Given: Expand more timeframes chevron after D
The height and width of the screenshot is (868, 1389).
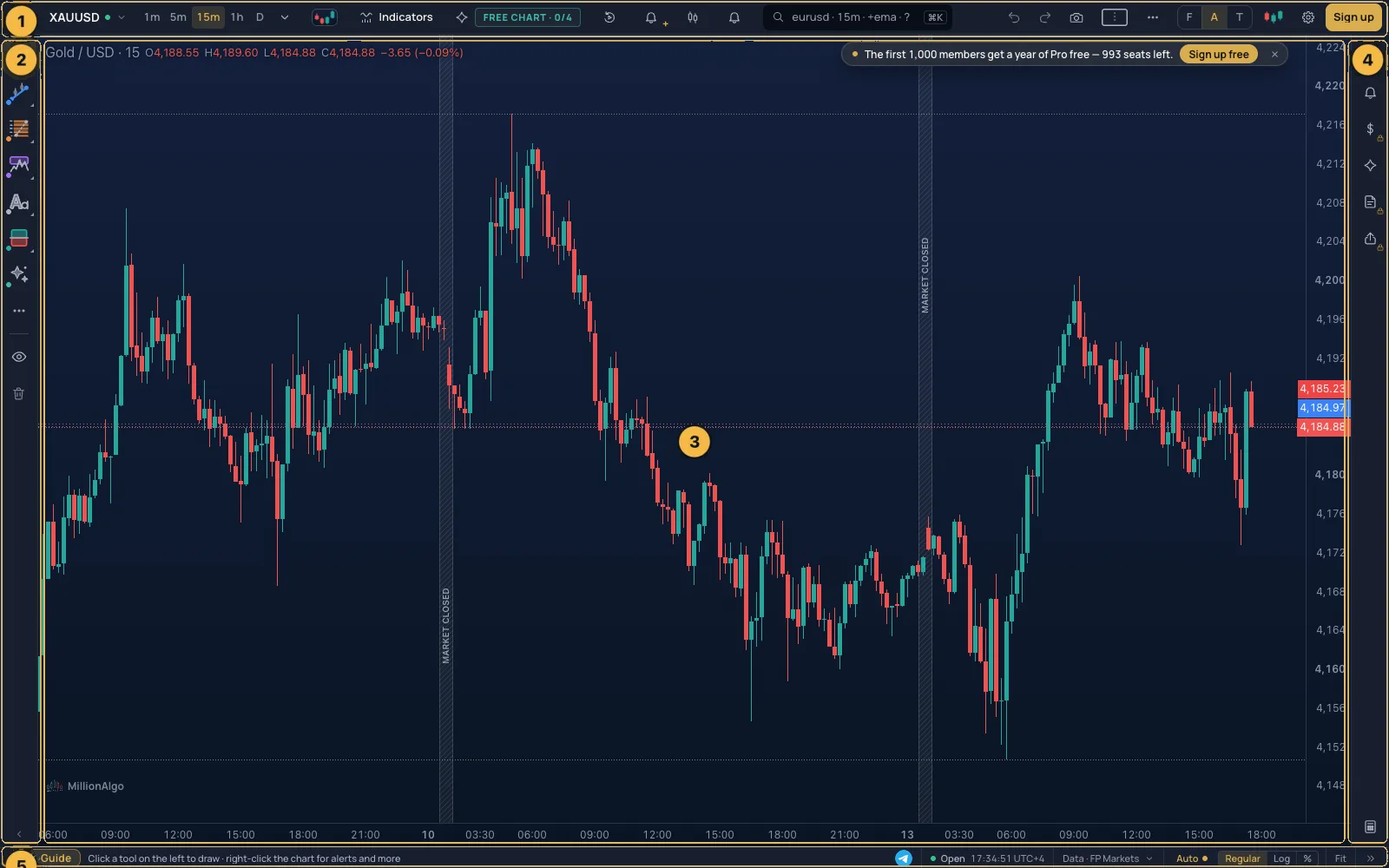Looking at the screenshot, I should [285, 17].
